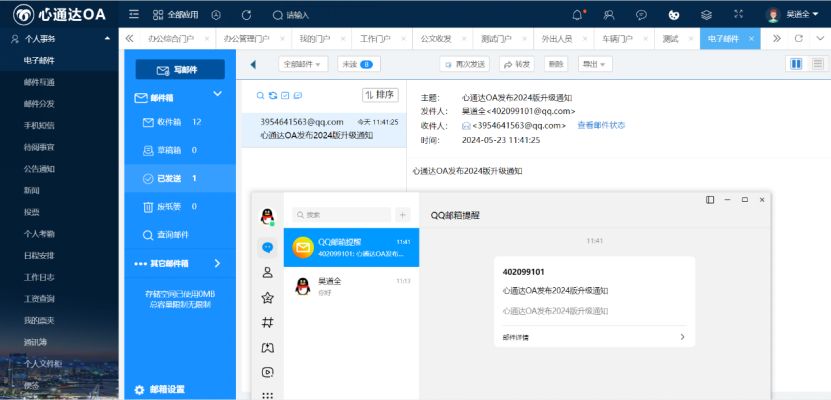
Task: Open QQ favorites star icon
Action: point(267,297)
